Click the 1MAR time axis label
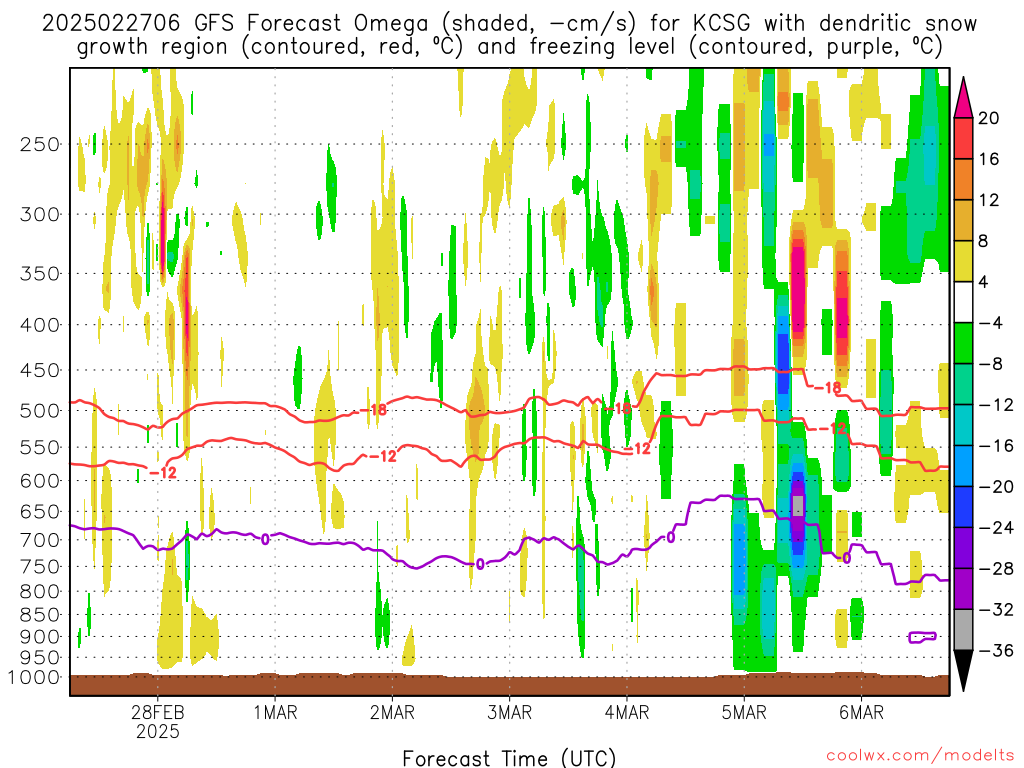The image size is (1024, 768). [x=275, y=712]
